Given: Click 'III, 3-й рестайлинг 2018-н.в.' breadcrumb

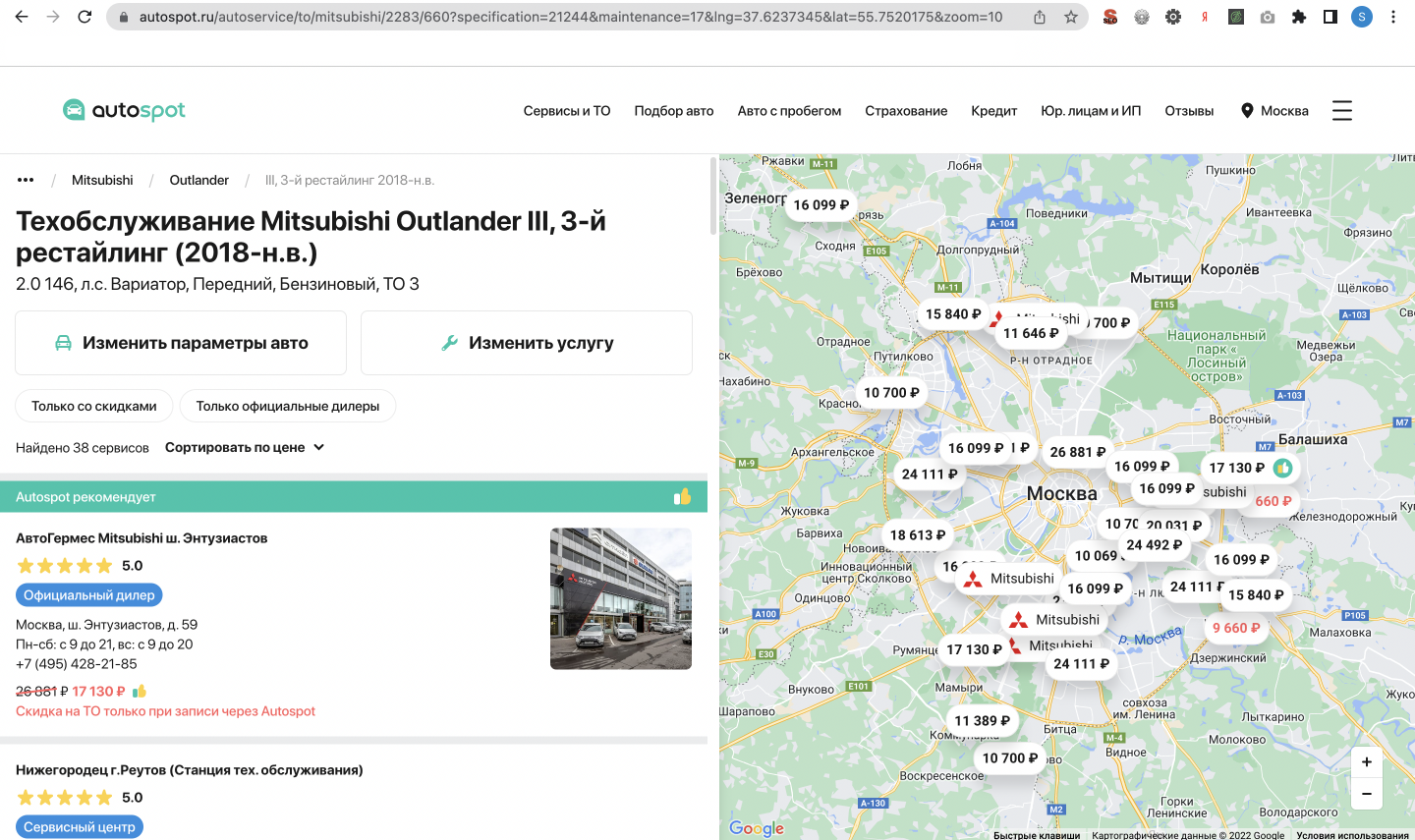Looking at the screenshot, I should 350,180.
